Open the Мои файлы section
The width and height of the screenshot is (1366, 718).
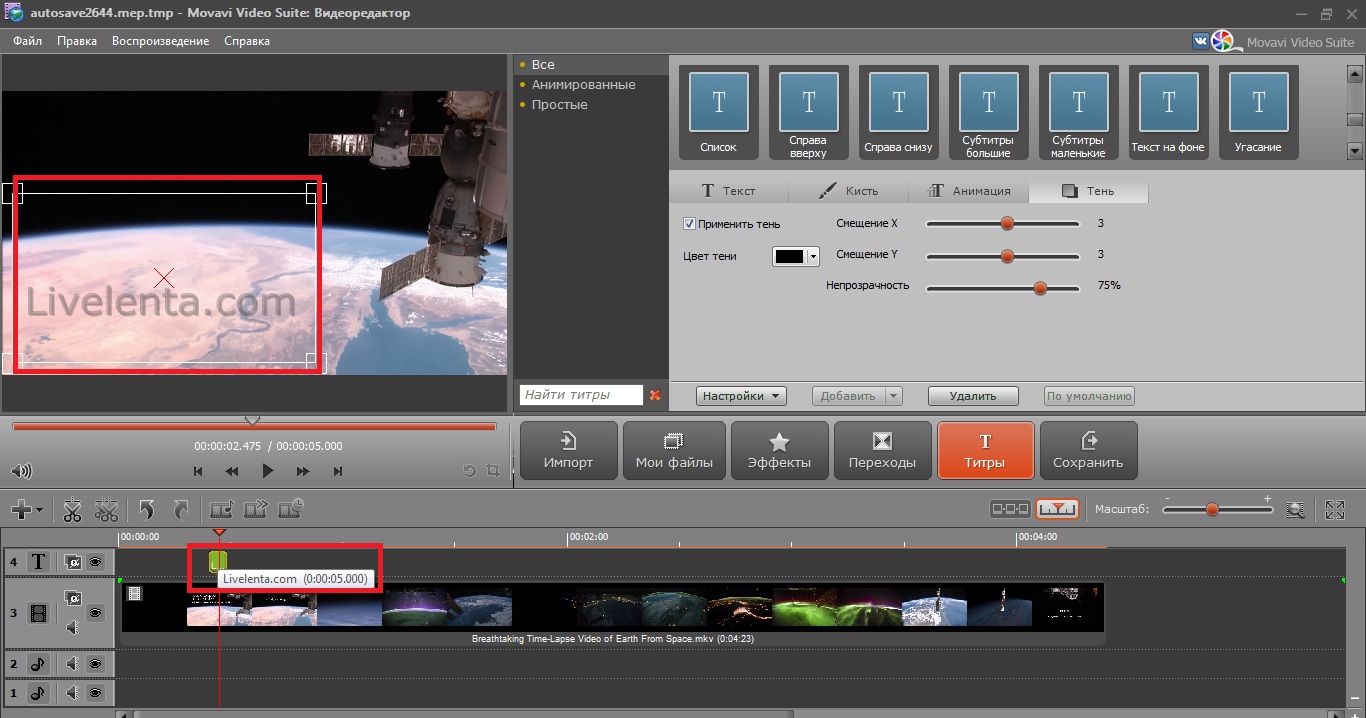pos(674,450)
